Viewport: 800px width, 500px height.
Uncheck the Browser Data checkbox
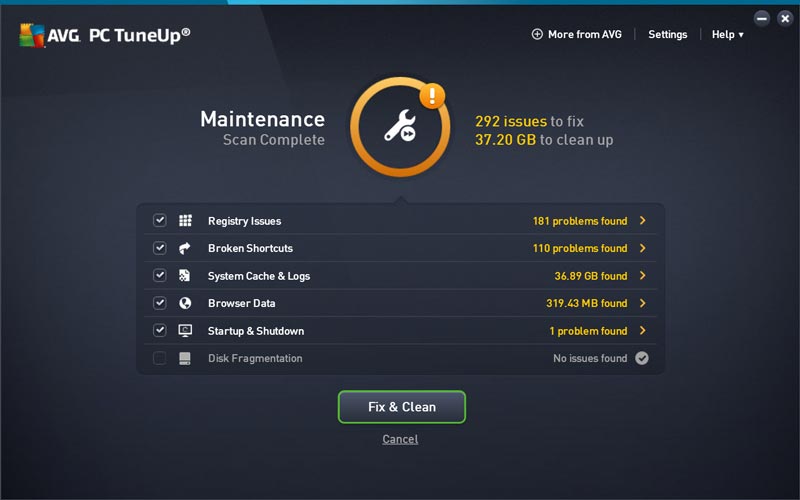pyautogui.click(x=160, y=303)
